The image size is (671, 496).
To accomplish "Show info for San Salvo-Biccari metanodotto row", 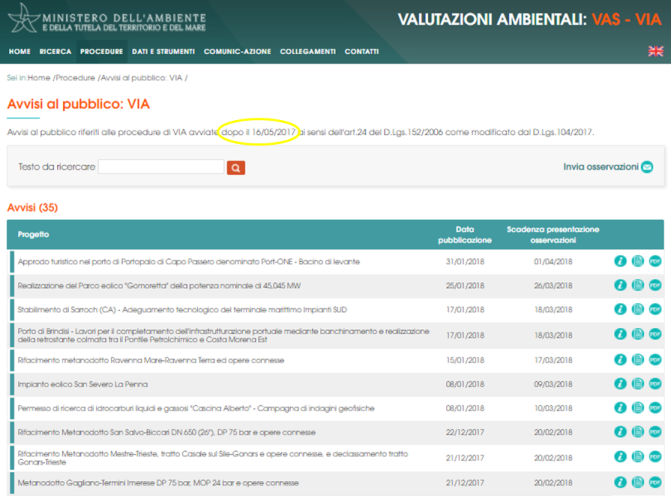I will point(620,432).
